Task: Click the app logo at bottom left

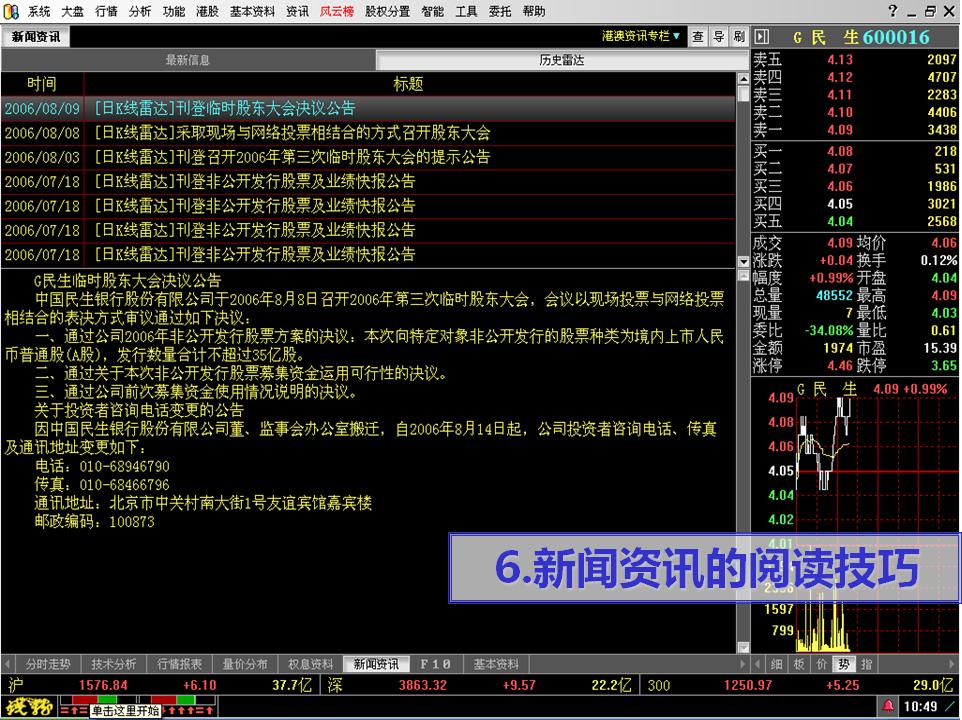Action: coord(29,707)
